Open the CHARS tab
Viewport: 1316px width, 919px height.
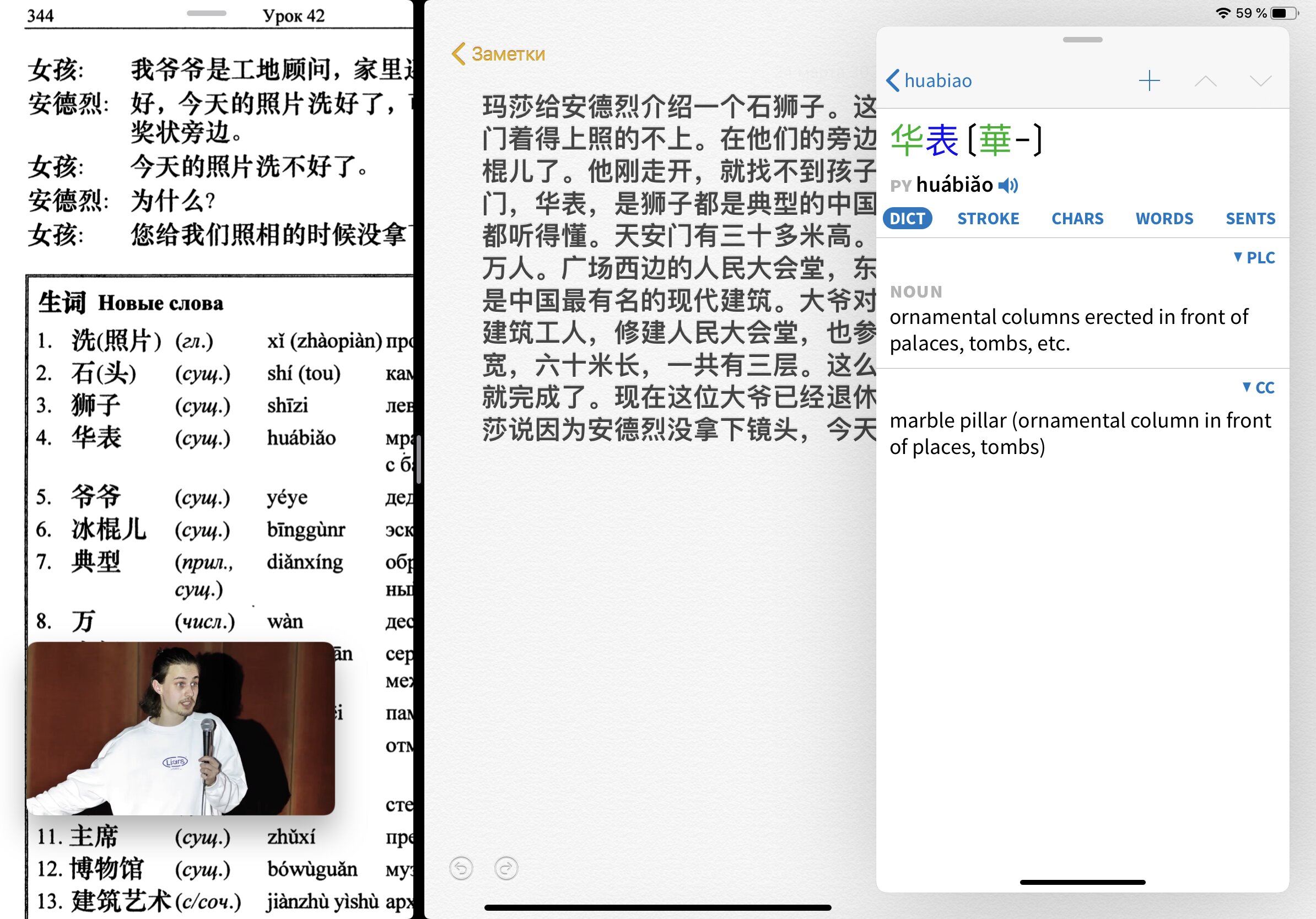pyautogui.click(x=1077, y=218)
